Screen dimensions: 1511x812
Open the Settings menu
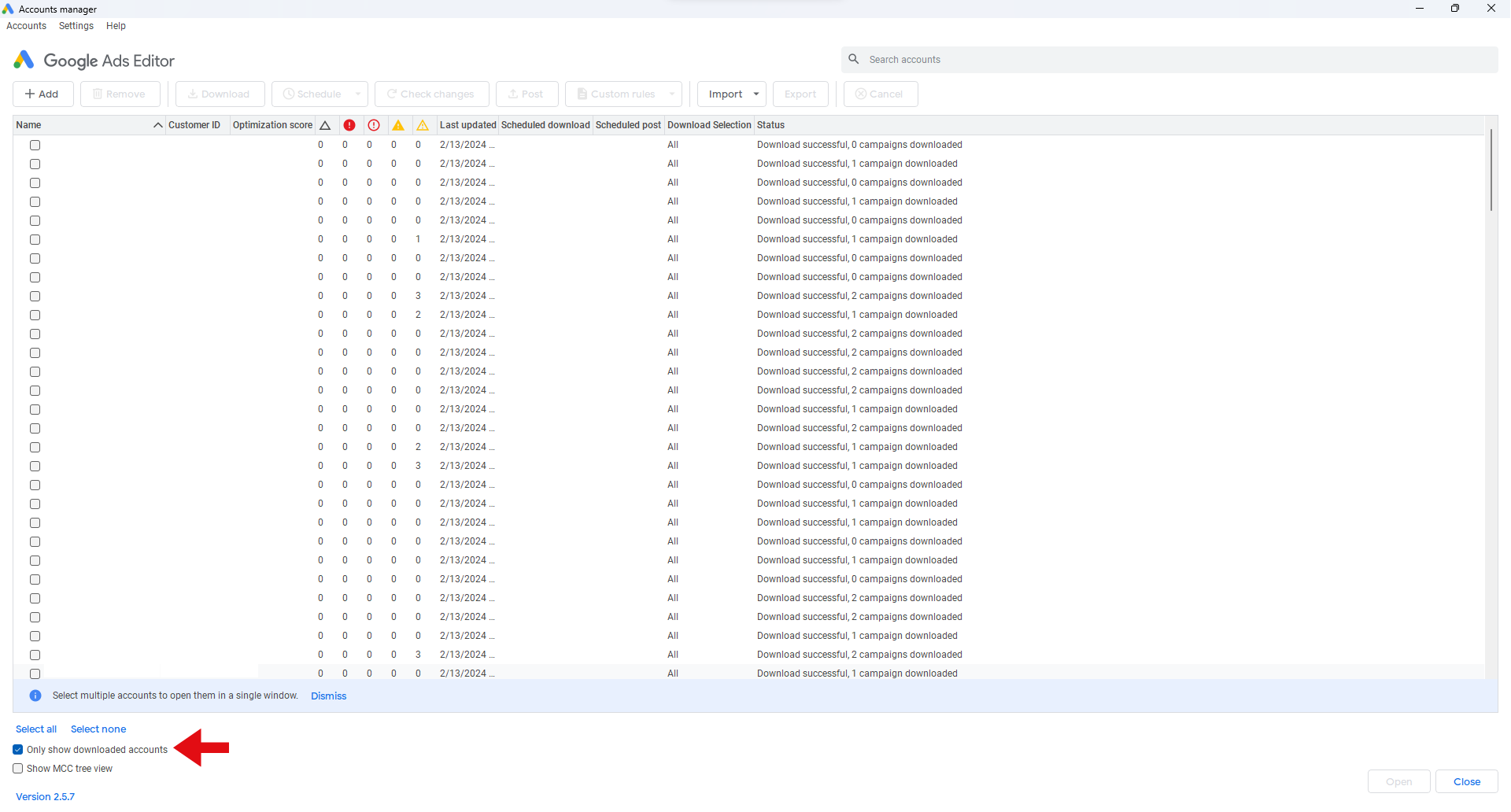click(x=76, y=26)
